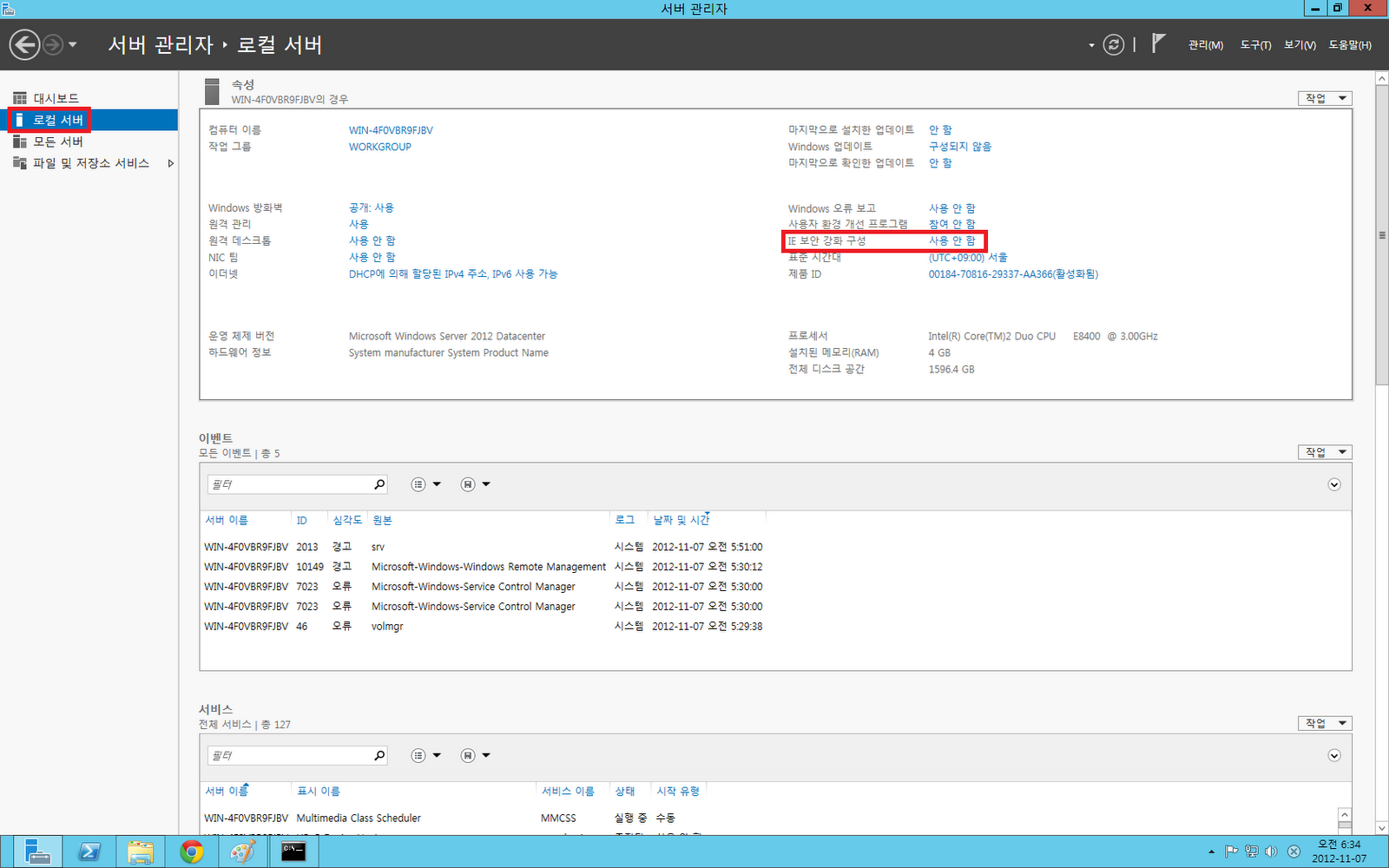Click the 제품 ID link 00184-70816-29337-AA366

(x=1013, y=273)
